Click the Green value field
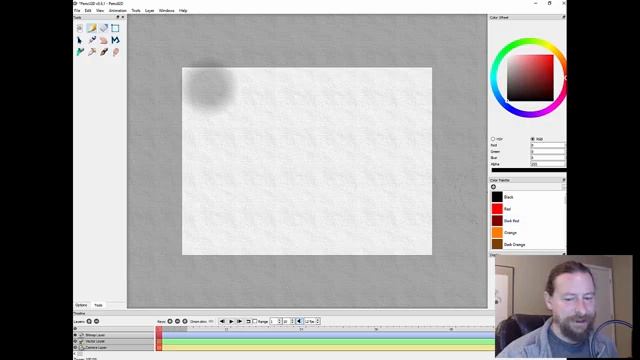The height and width of the screenshot is (360, 640). [548, 151]
